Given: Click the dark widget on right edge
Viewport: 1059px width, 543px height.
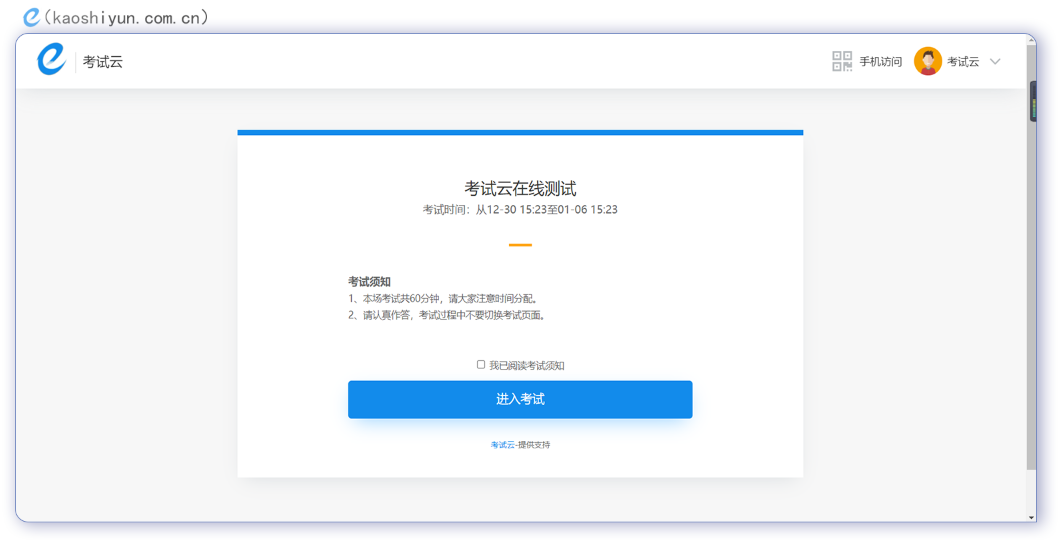Looking at the screenshot, I should [x=1033, y=101].
